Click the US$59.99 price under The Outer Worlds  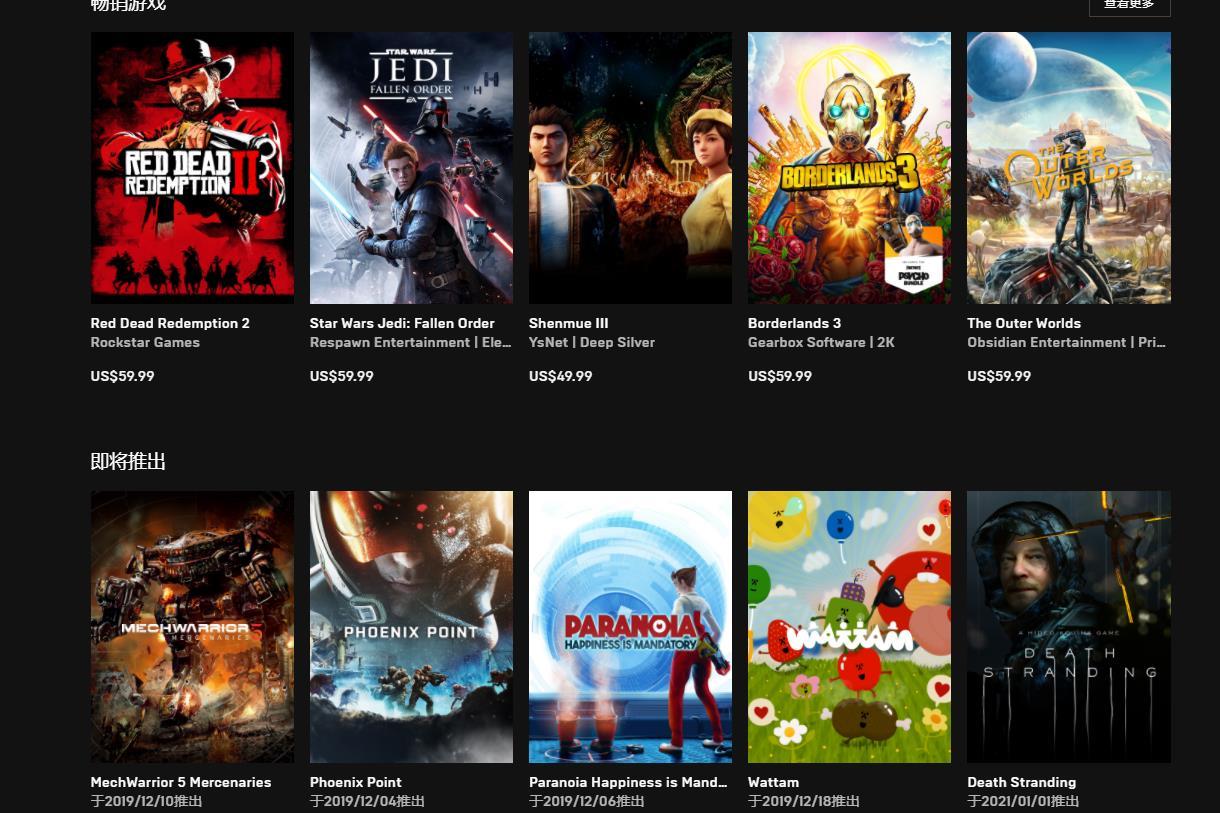tap(999, 376)
